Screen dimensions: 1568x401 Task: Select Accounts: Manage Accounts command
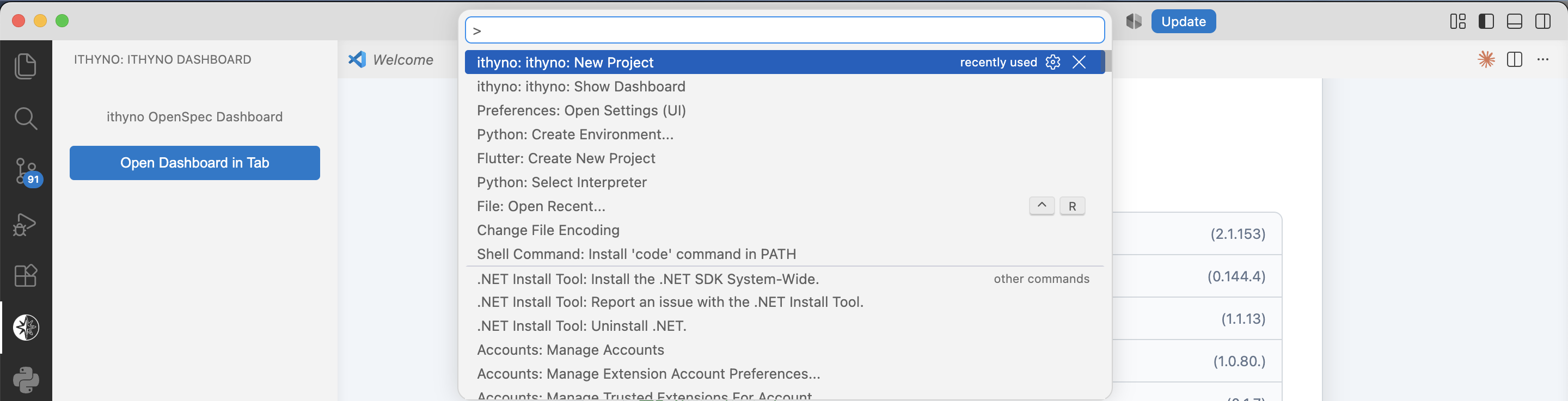785,350
